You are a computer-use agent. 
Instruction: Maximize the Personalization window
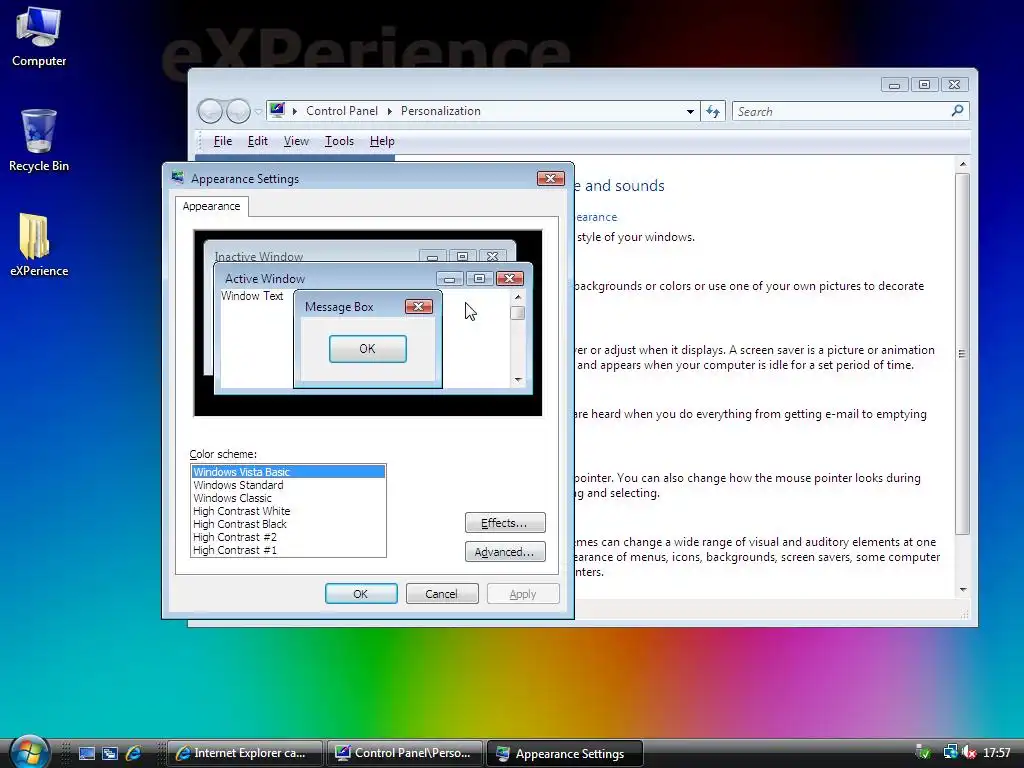pyautogui.click(x=924, y=84)
